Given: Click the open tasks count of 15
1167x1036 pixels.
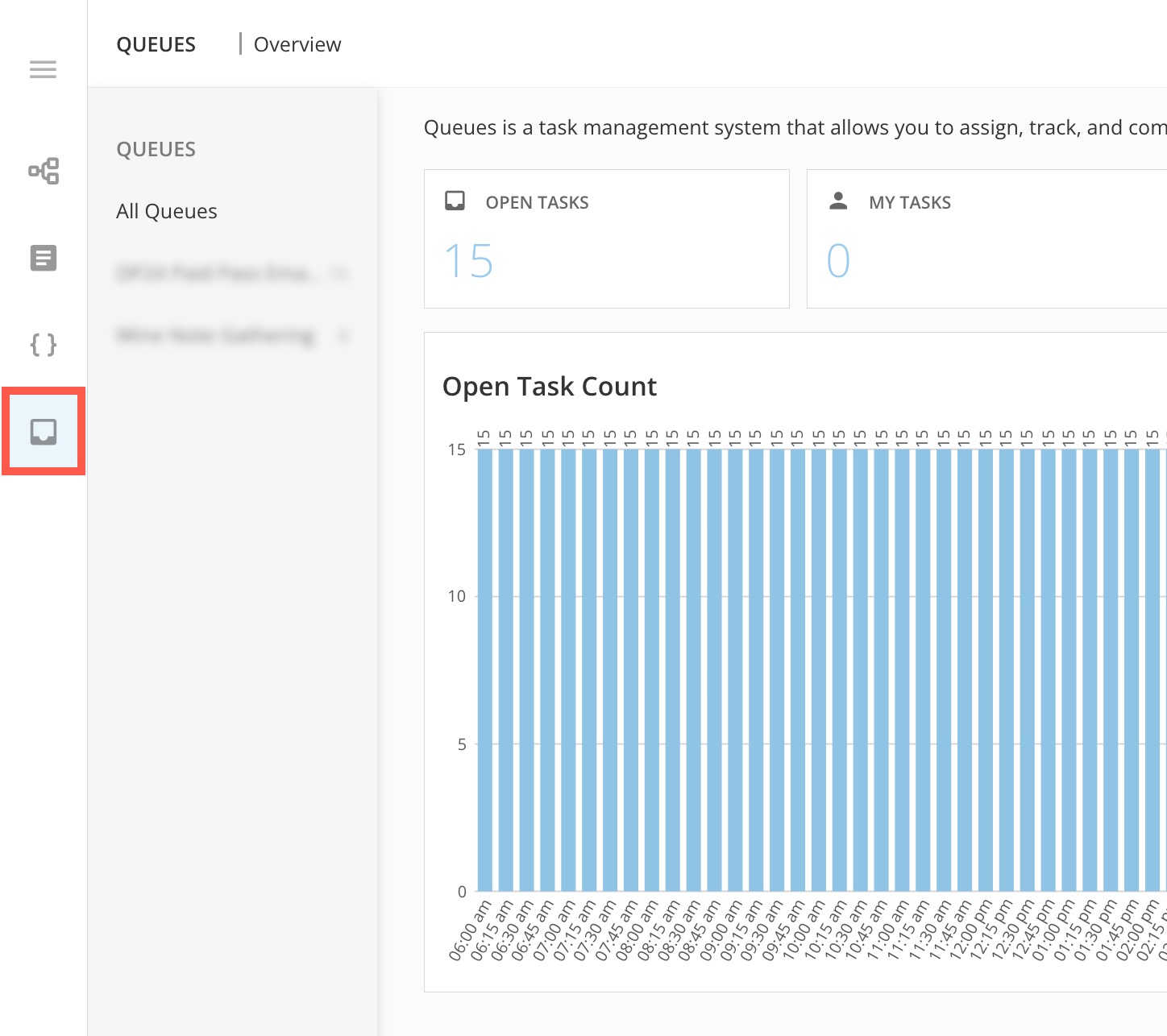Looking at the screenshot, I should click(x=468, y=261).
